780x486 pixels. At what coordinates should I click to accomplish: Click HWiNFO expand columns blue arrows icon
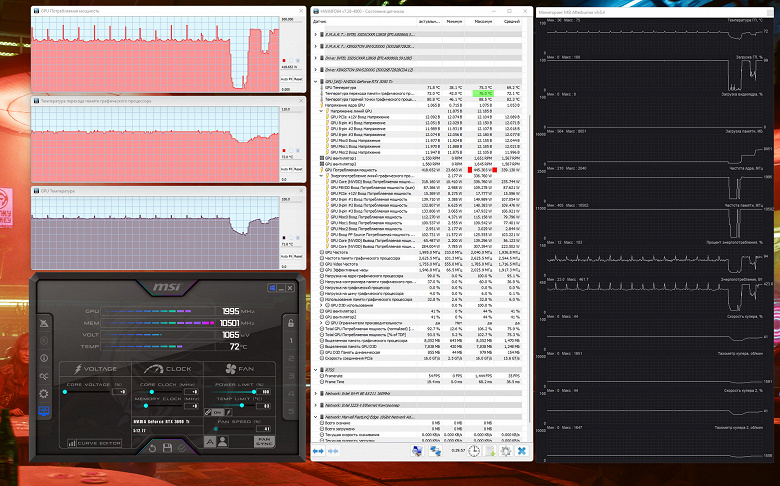pyautogui.click(x=318, y=451)
